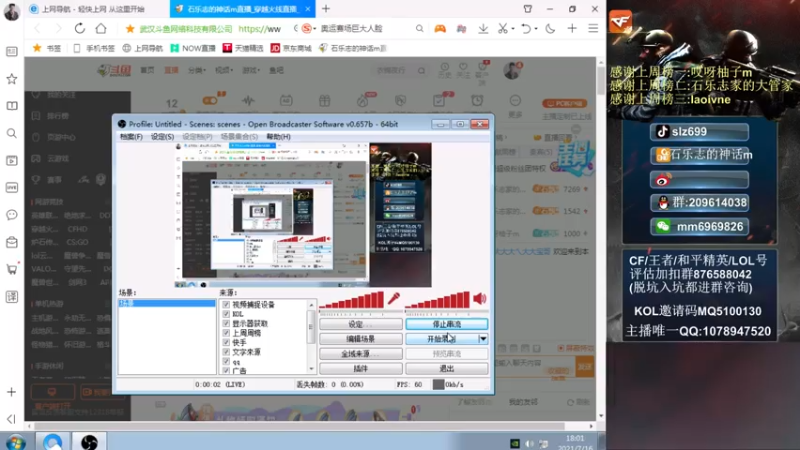Close the 石乐志的神话m直播 tab
This screenshot has height=450, width=800.
pyautogui.click(x=308, y=9)
